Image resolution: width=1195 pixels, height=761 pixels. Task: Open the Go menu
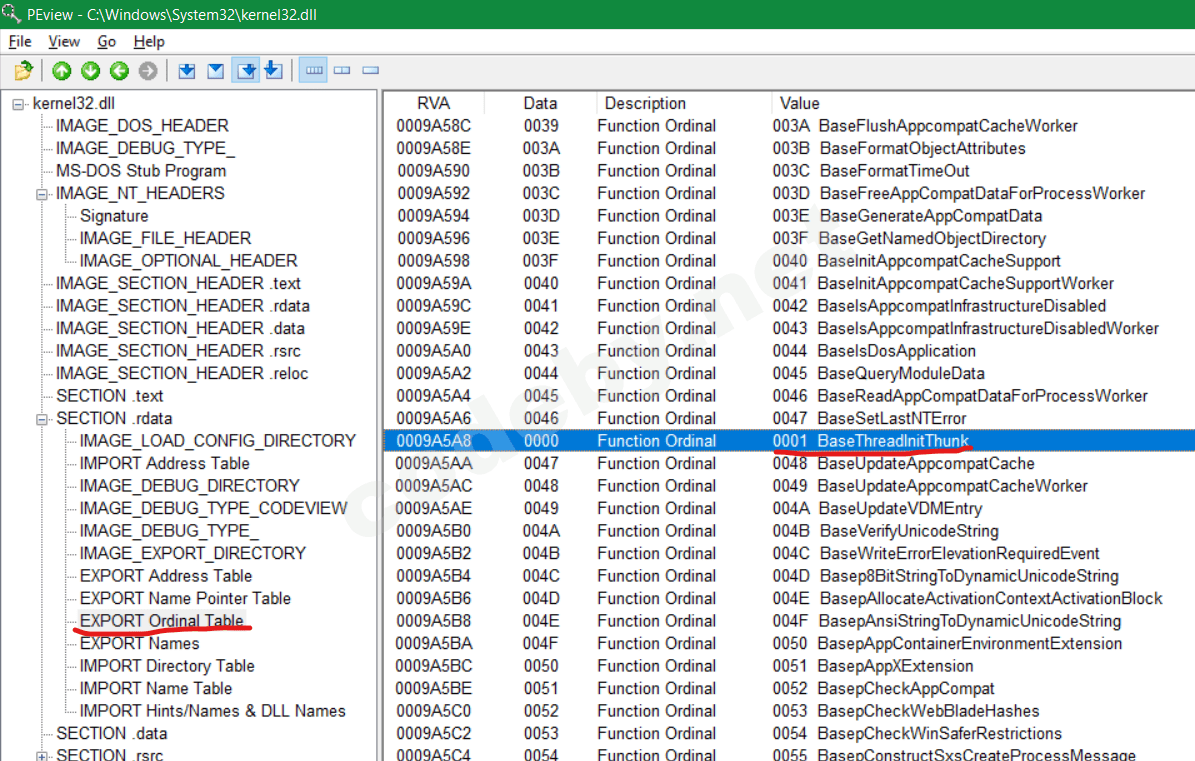coord(107,42)
